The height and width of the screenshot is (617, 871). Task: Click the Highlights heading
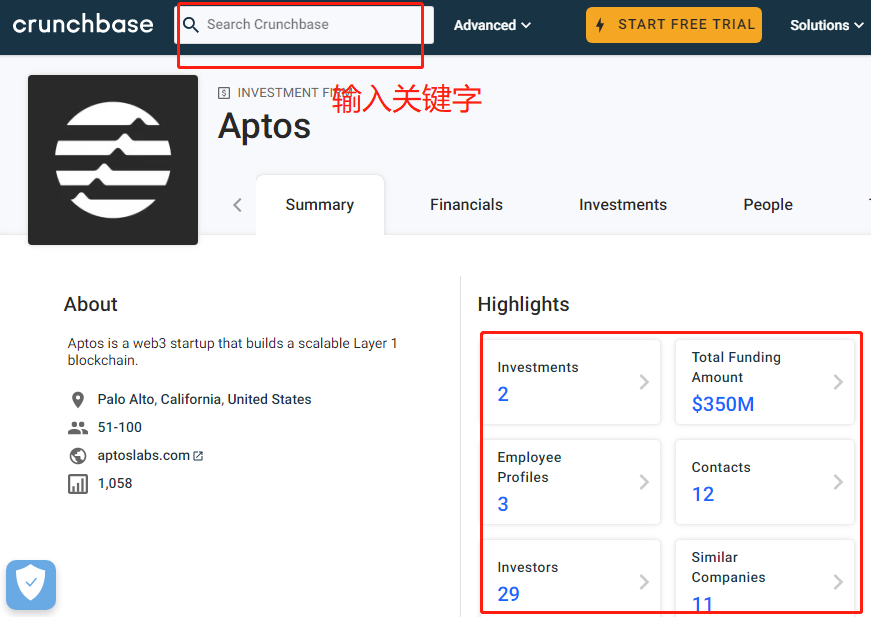(523, 304)
